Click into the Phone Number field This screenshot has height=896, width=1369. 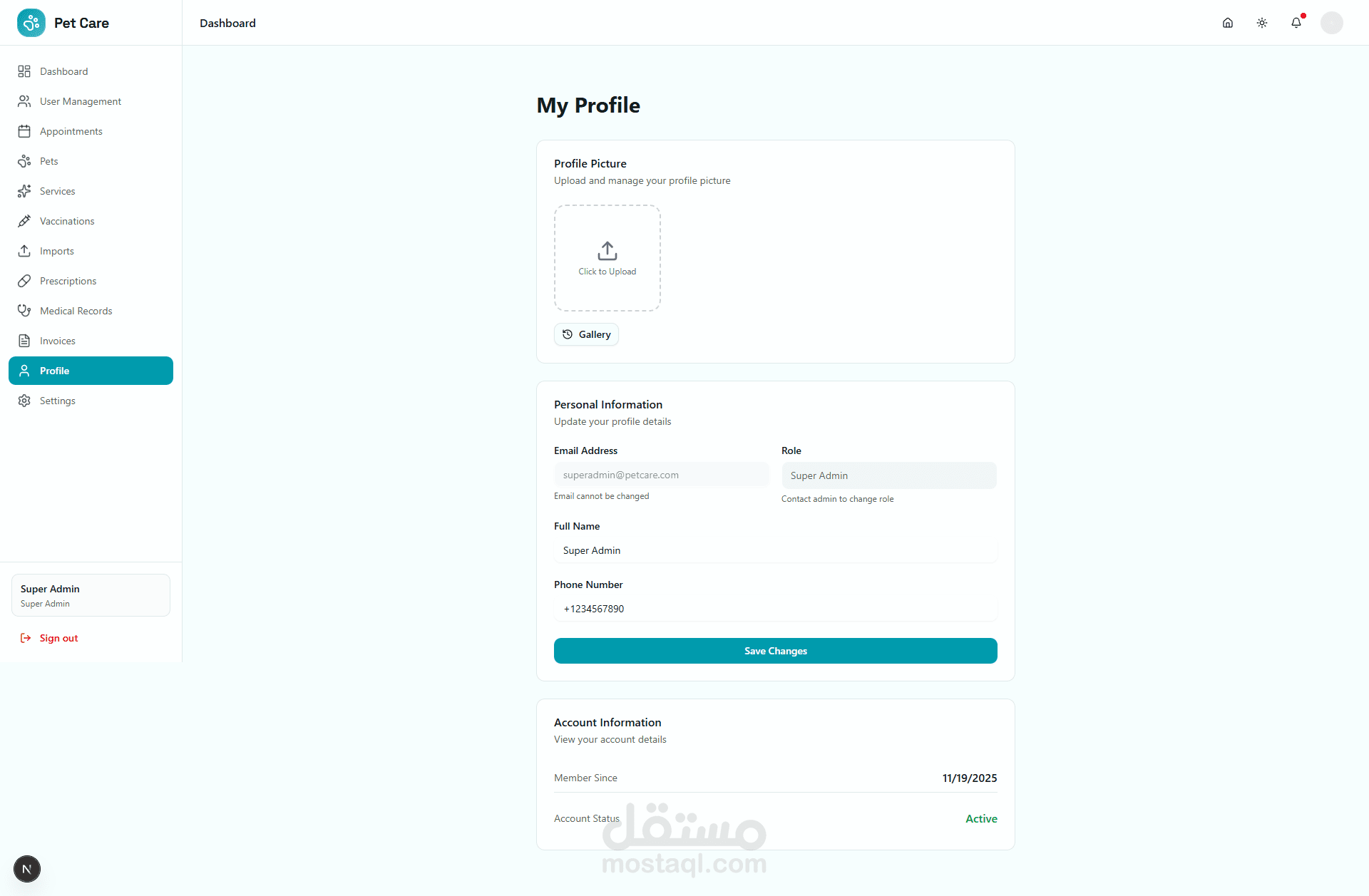[x=775, y=609]
